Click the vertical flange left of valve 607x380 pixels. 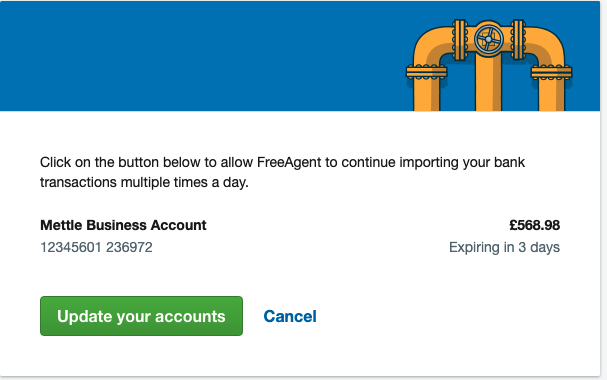tap(460, 39)
